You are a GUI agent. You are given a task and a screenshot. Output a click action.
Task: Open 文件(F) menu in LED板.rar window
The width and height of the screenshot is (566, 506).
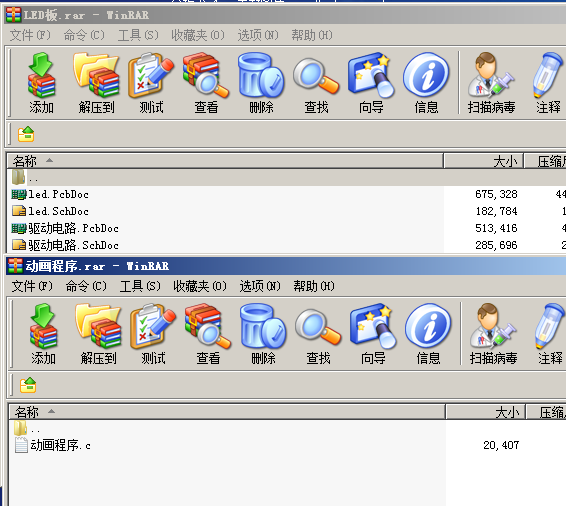[30, 35]
